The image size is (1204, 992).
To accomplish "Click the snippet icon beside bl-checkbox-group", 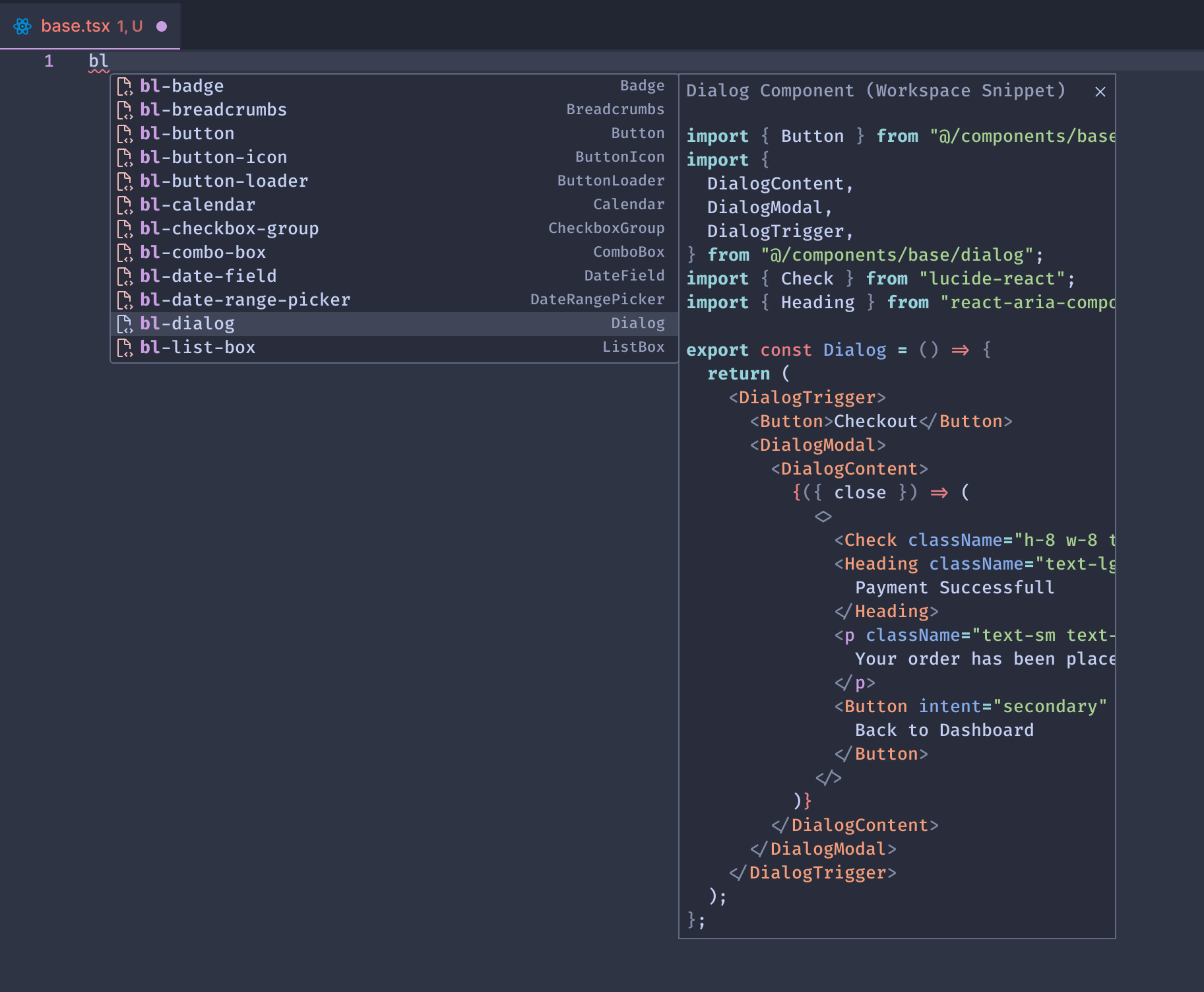I will click(x=125, y=228).
